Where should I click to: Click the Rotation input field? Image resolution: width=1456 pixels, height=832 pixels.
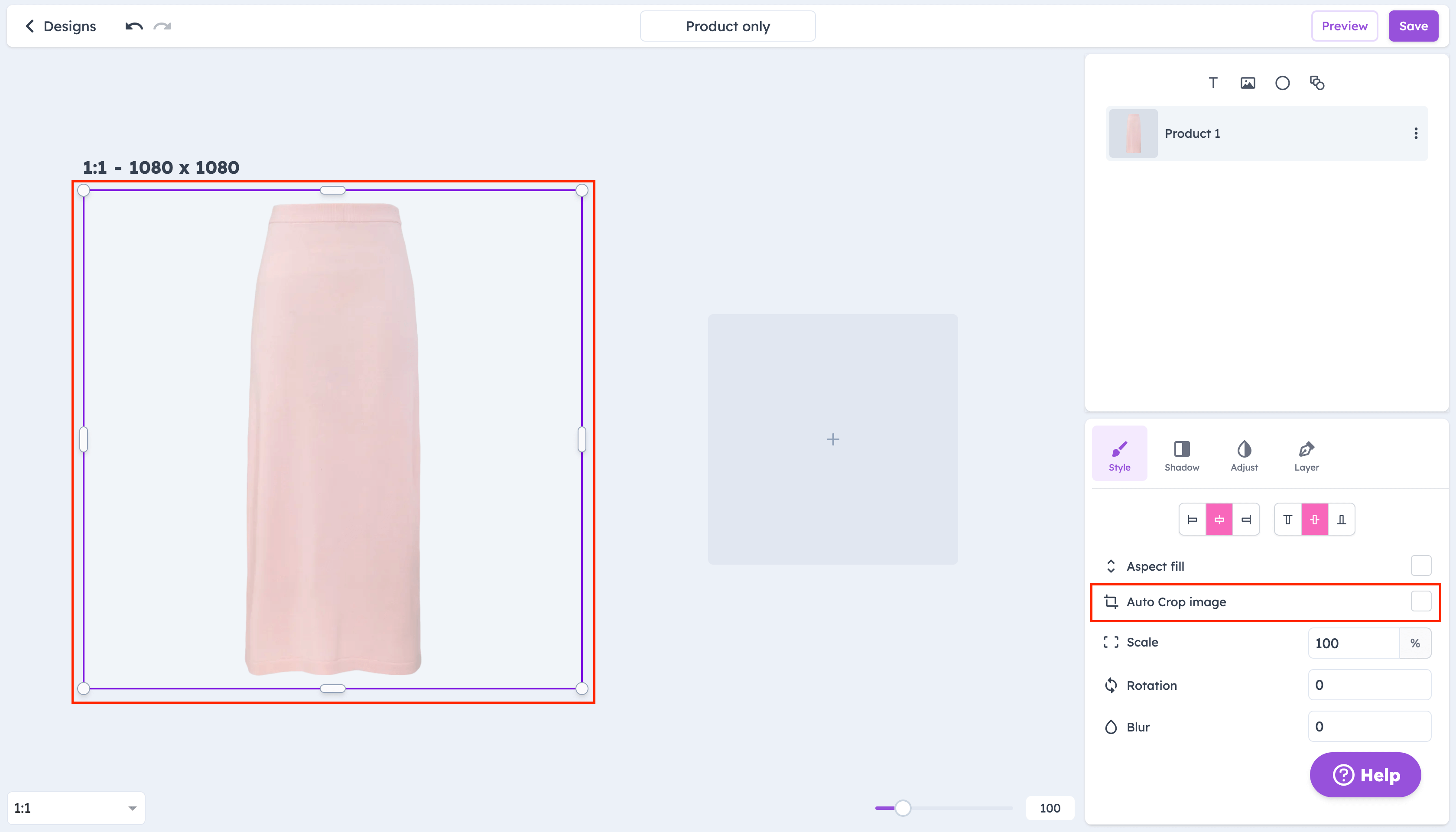click(1369, 685)
